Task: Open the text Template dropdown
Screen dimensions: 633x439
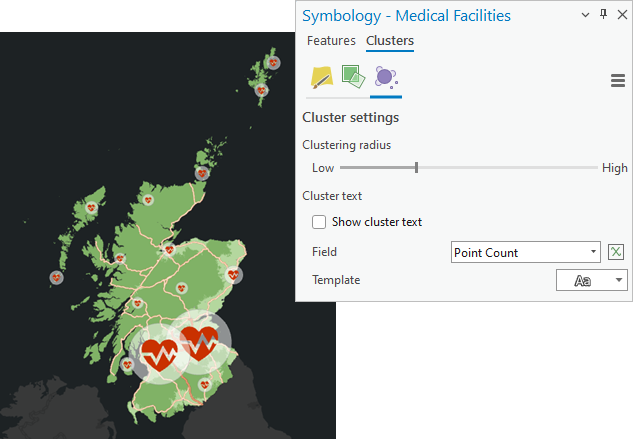Action: (620, 280)
